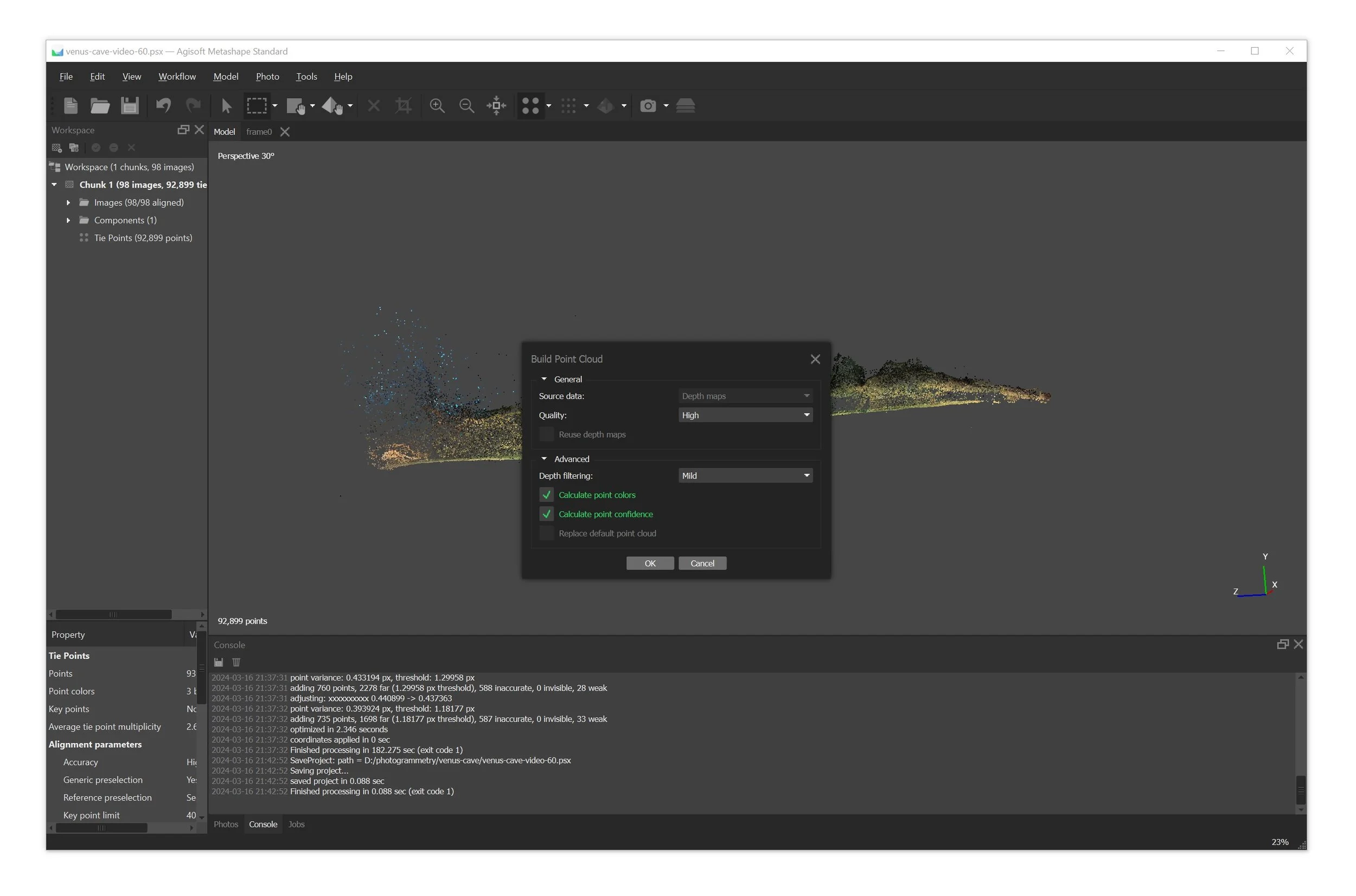Enable Replace default point cloud option

(546, 533)
